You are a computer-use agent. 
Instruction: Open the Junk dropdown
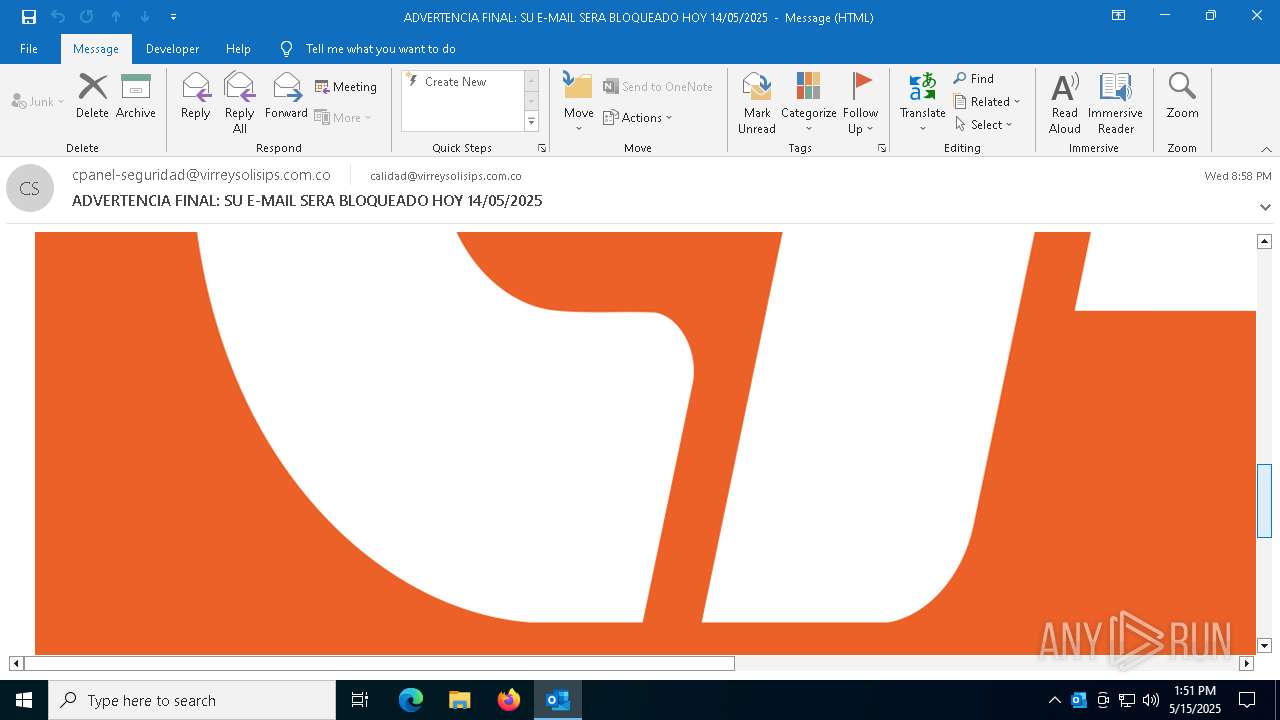coord(38,101)
